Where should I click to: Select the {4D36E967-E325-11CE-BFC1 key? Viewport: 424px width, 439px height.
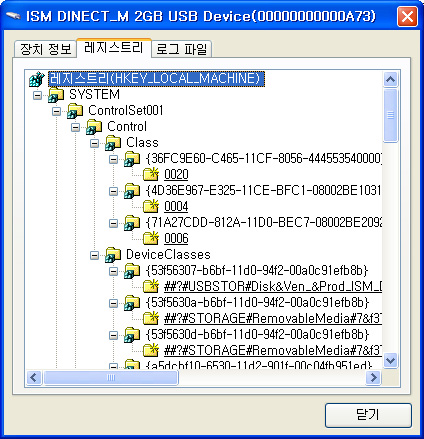coord(263,191)
